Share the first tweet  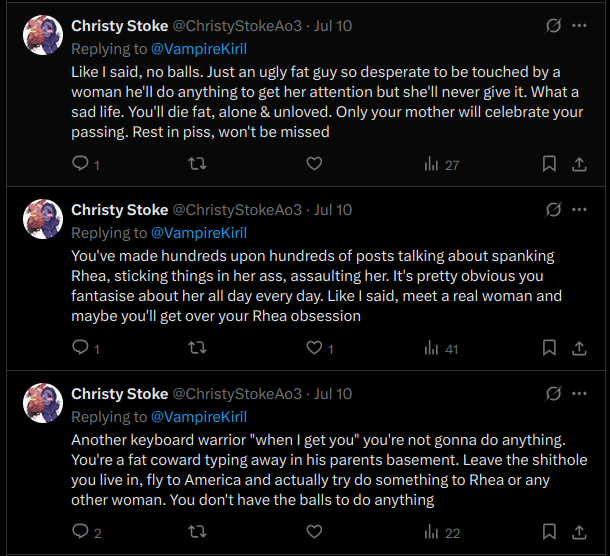[579, 164]
